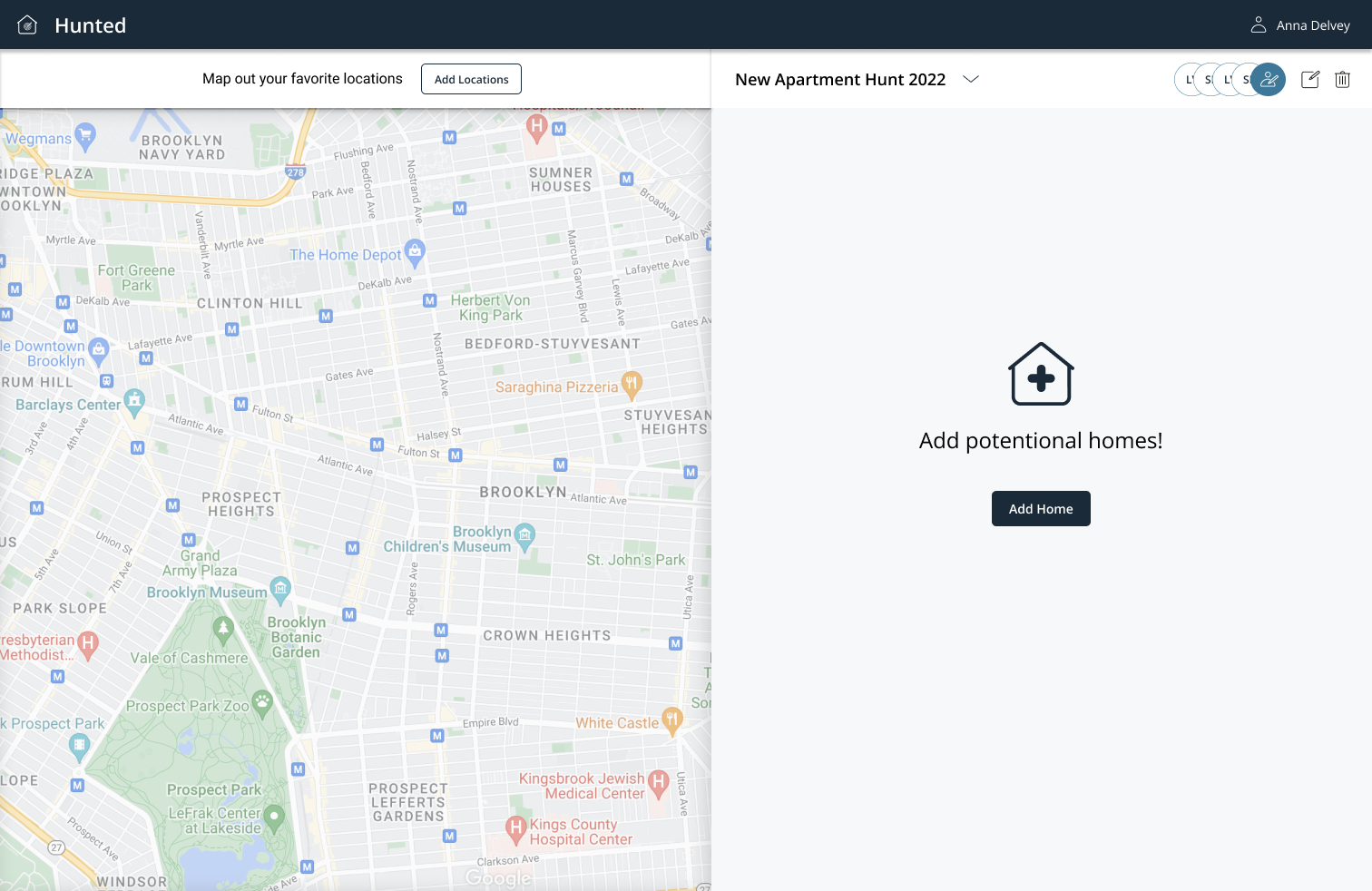Select the St. John's Park map label
This screenshot has width=1372, height=891.
pos(636,560)
